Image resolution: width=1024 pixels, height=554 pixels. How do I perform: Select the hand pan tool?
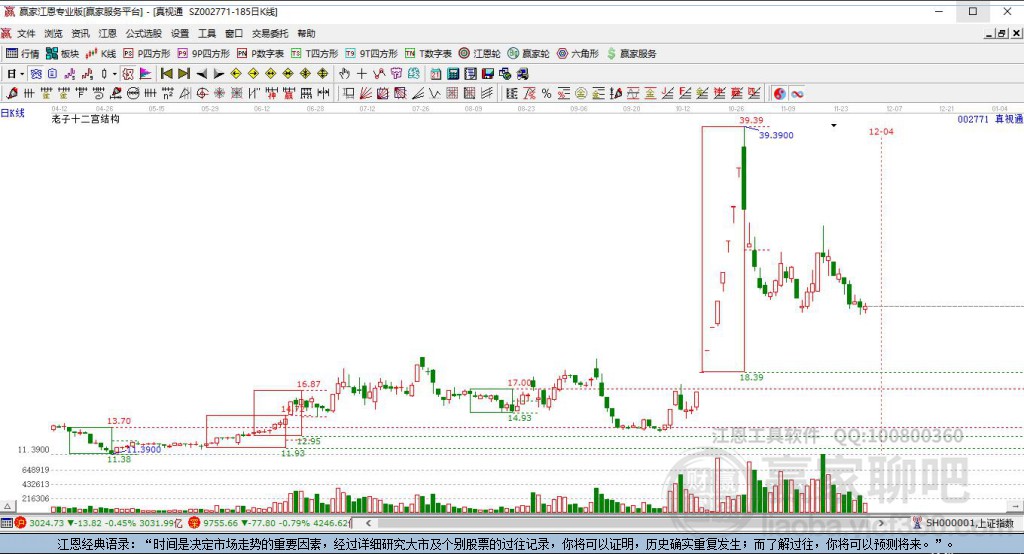coord(344,74)
